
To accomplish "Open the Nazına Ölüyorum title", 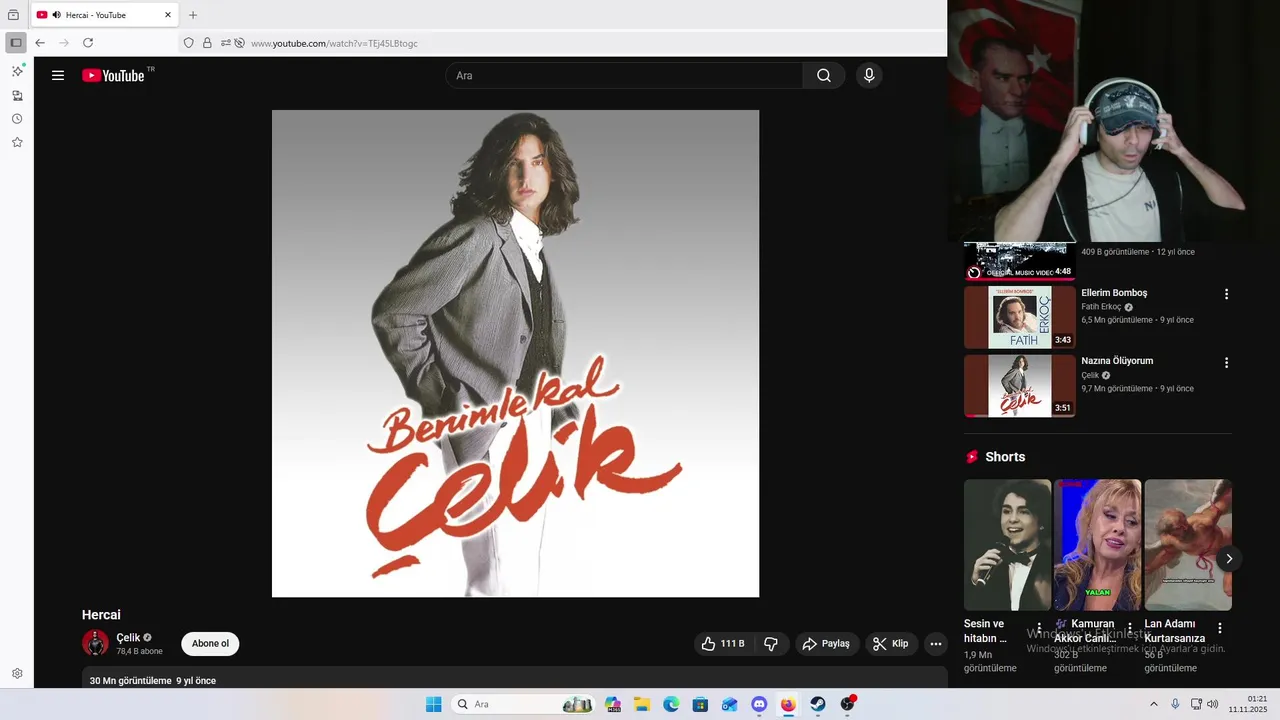I will click(1117, 361).
